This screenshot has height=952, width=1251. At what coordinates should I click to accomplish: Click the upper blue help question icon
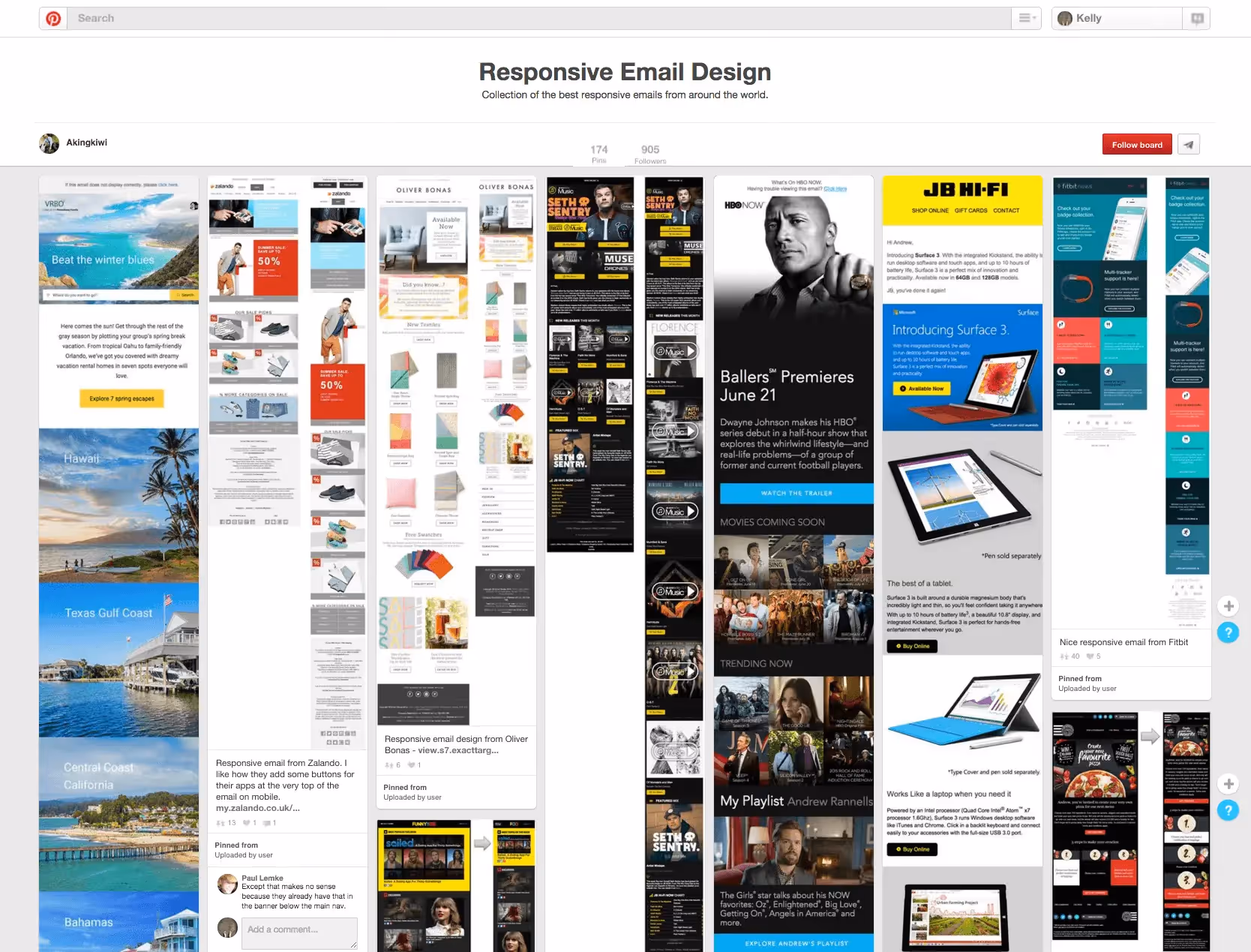pos(1228,632)
